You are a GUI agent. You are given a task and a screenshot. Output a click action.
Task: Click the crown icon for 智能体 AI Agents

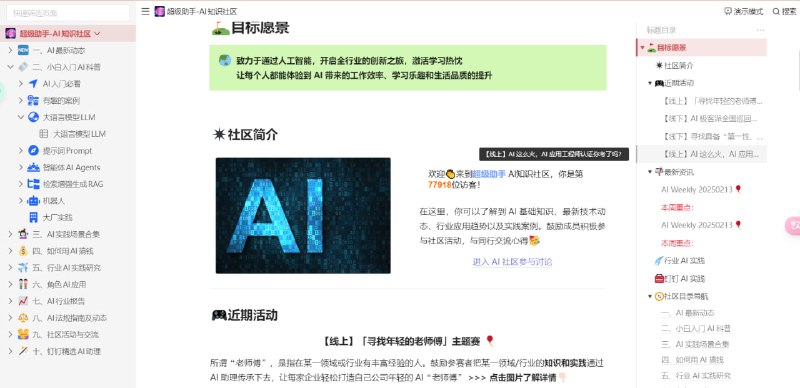(x=33, y=167)
